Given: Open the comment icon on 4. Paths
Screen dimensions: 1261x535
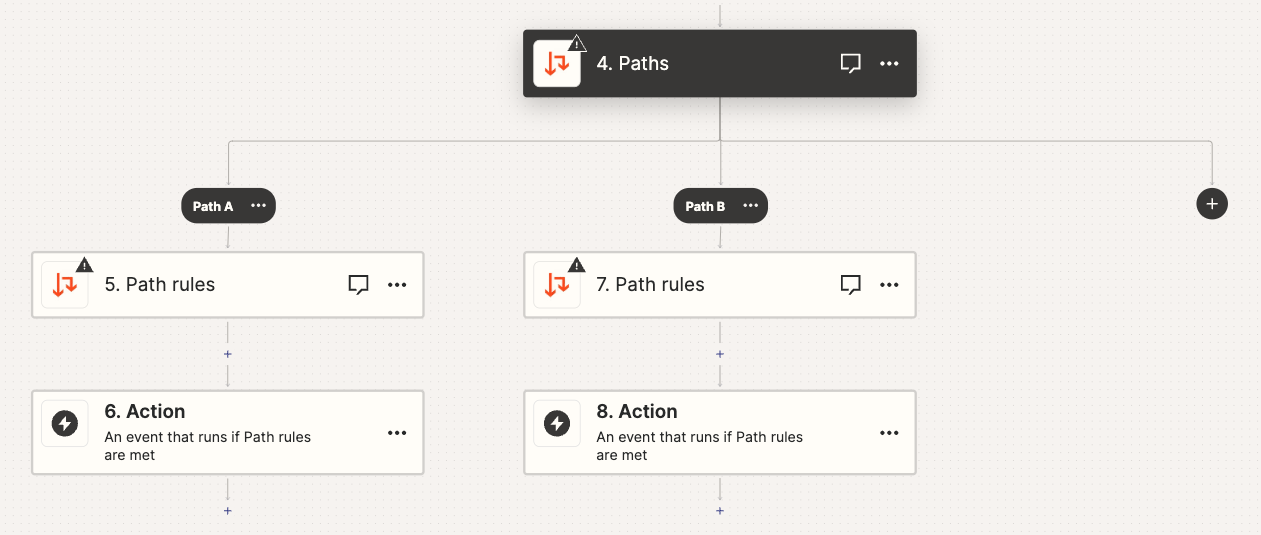Looking at the screenshot, I should [850, 64].
